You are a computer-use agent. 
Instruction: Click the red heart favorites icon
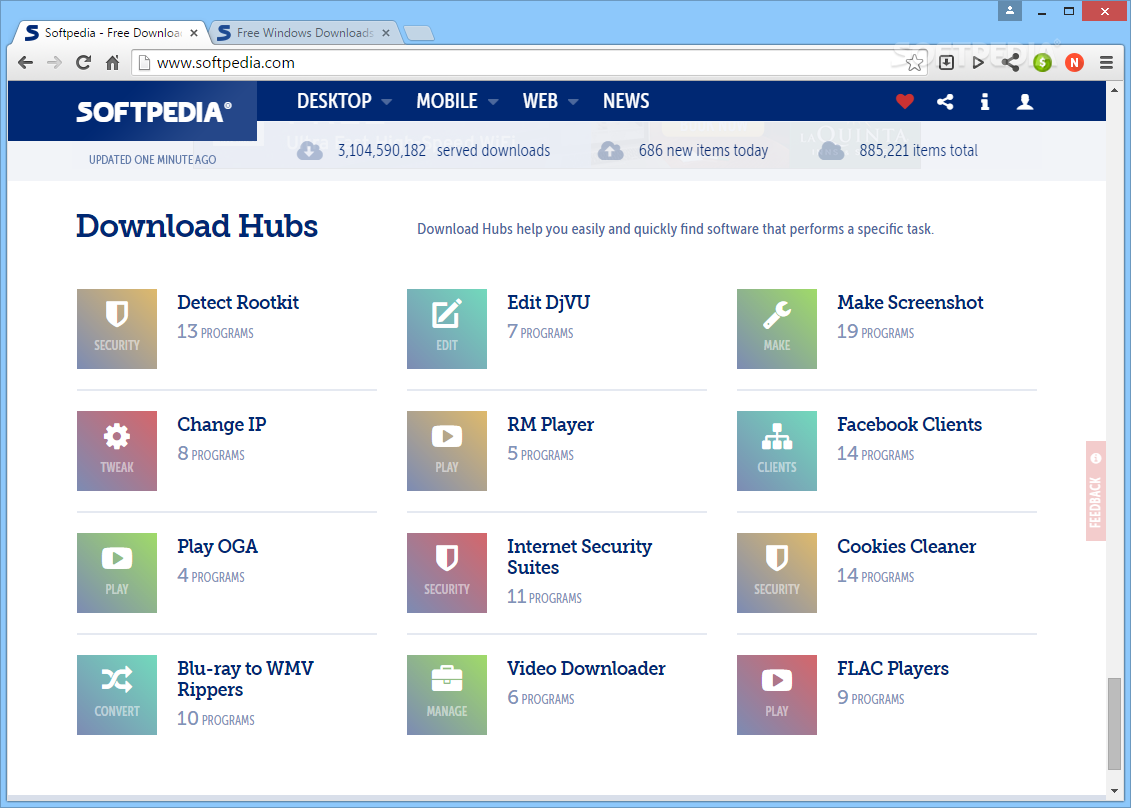(905, 102)
